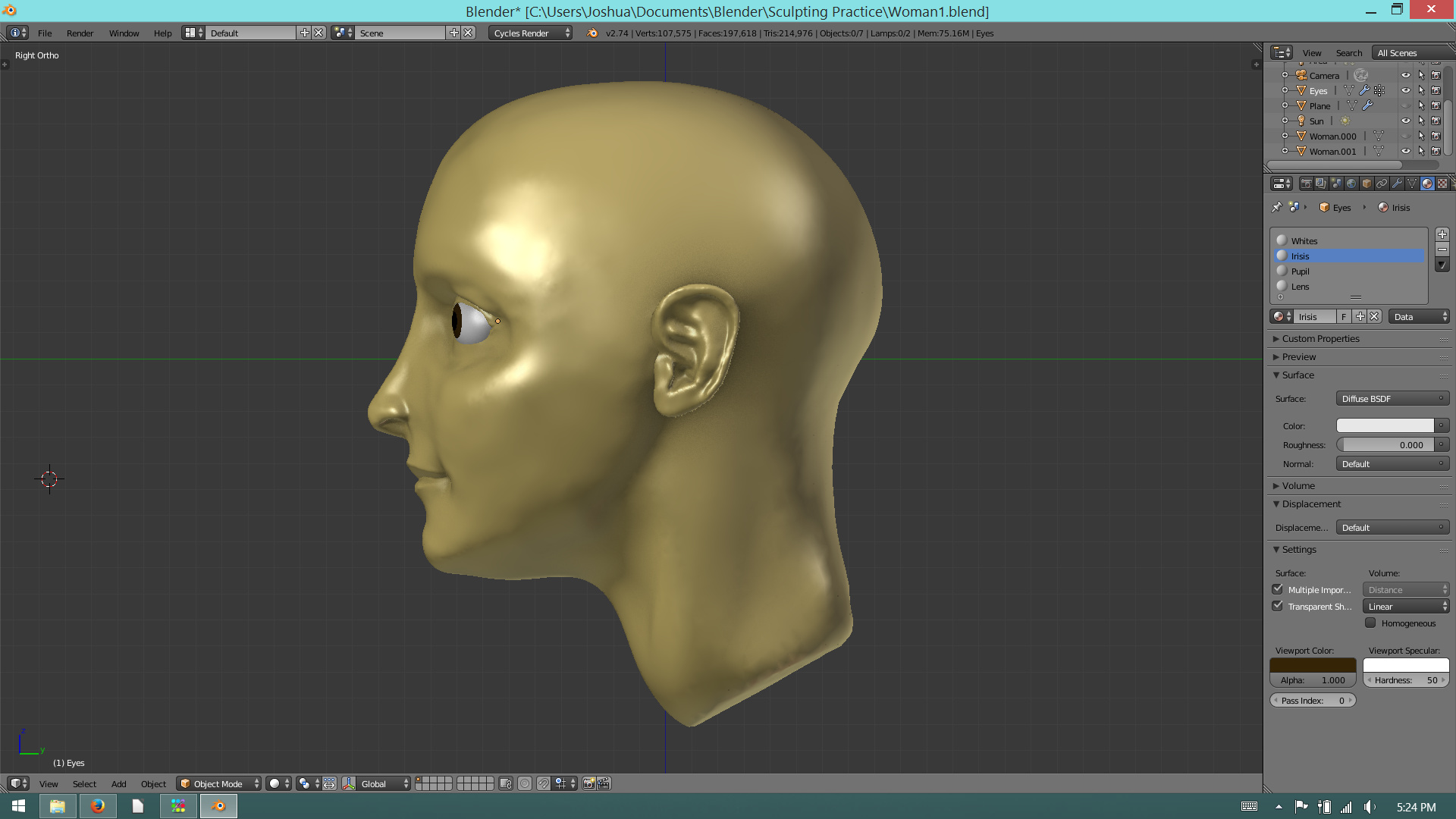The width and height of the screenshot is (1456, 819).
Task: Open the Scene properties tab
Action: coord(1336,184)
